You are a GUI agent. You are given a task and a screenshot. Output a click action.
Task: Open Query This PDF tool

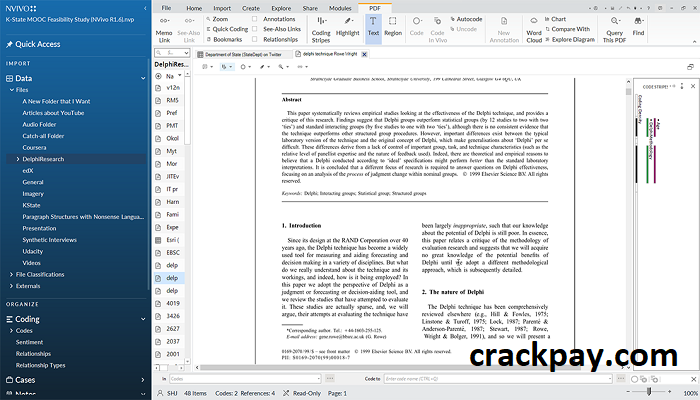(x=614, y=30)
